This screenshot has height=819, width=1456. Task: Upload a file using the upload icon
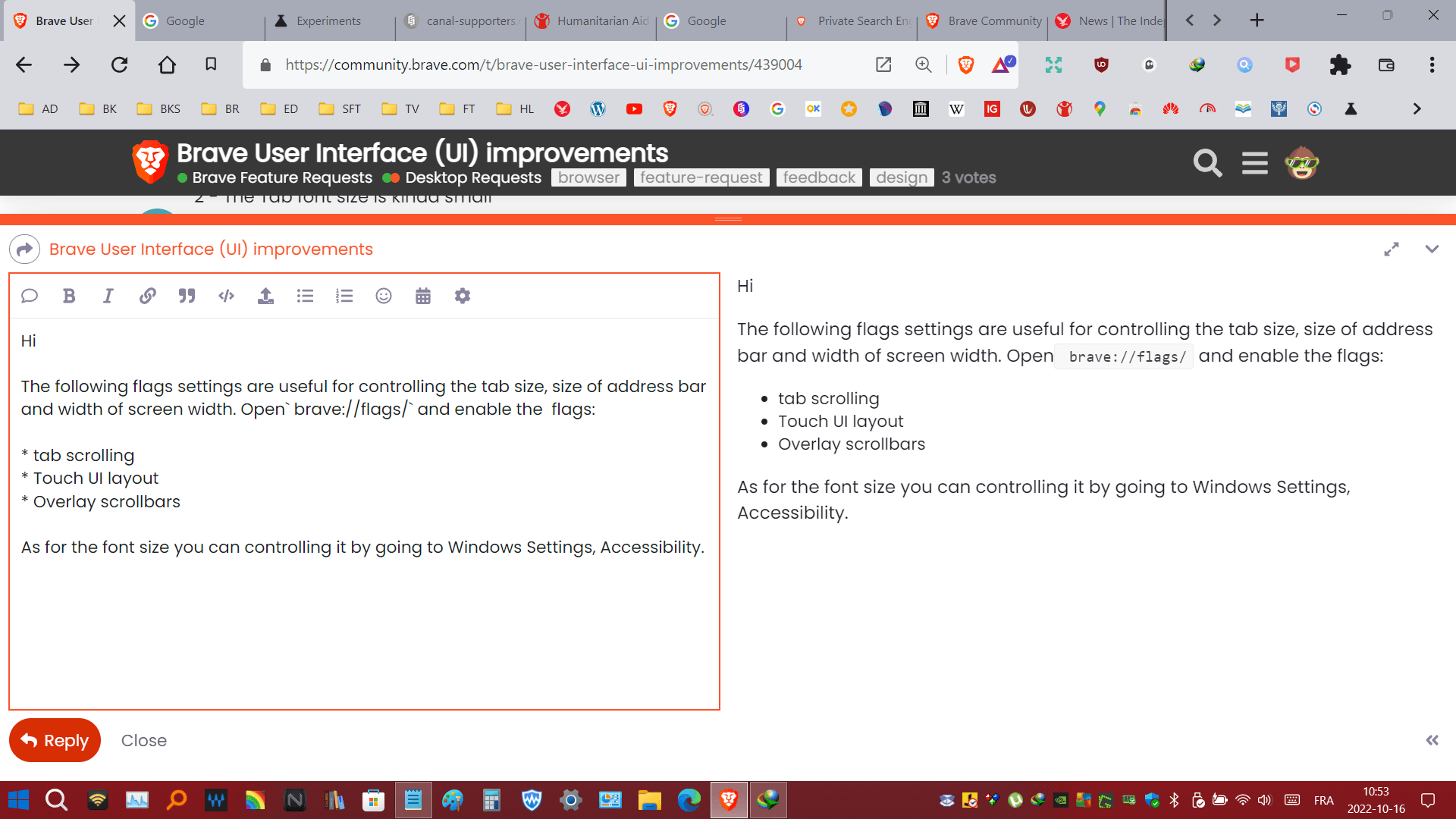pyautogui.click(x=265, y=296)
